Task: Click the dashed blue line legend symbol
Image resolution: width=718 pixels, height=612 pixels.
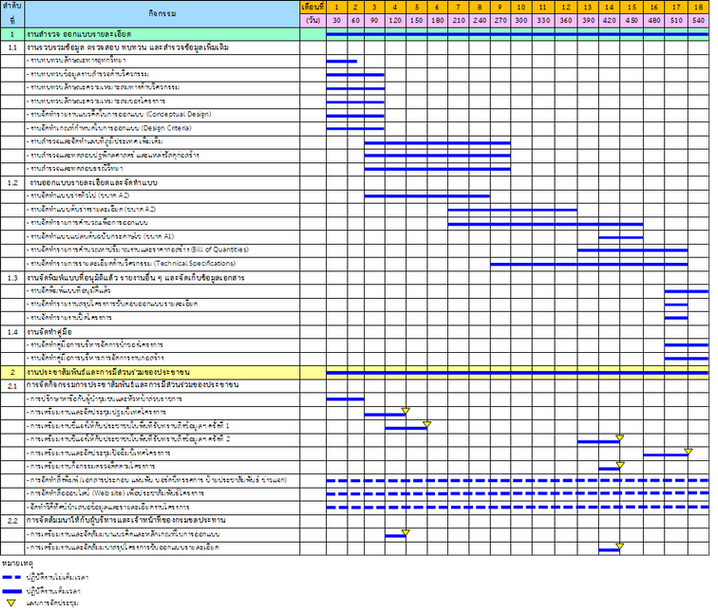Action: 11,577
